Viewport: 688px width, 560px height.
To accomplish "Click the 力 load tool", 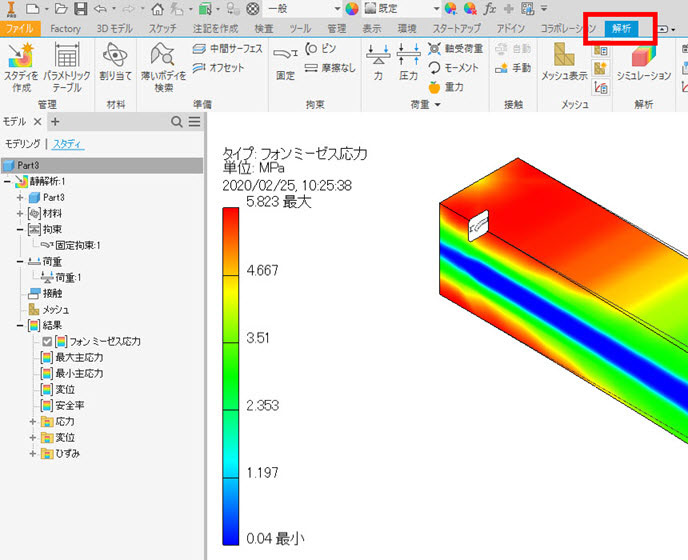I will click(378, 62).
